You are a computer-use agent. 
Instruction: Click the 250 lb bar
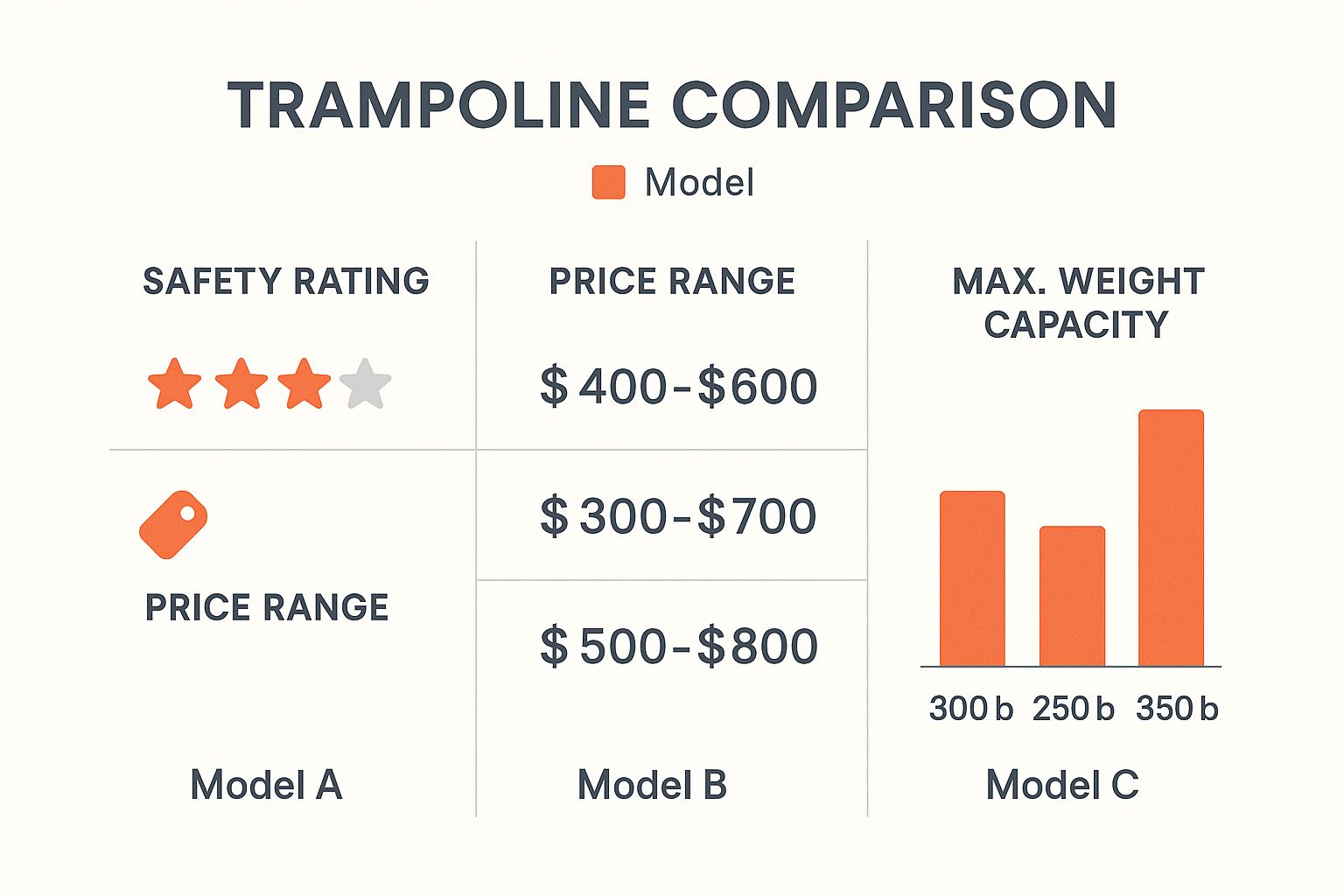(1072, 596)
